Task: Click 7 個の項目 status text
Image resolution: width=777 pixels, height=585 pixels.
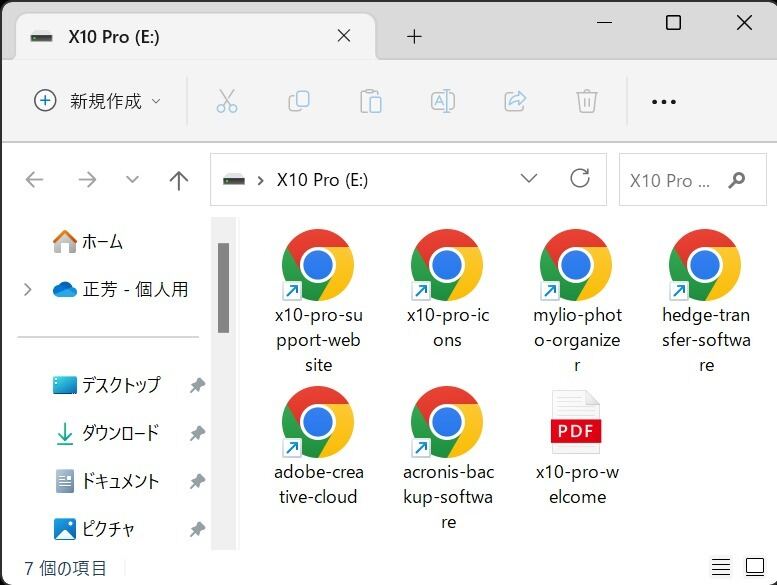Action: tap(65, 568)
